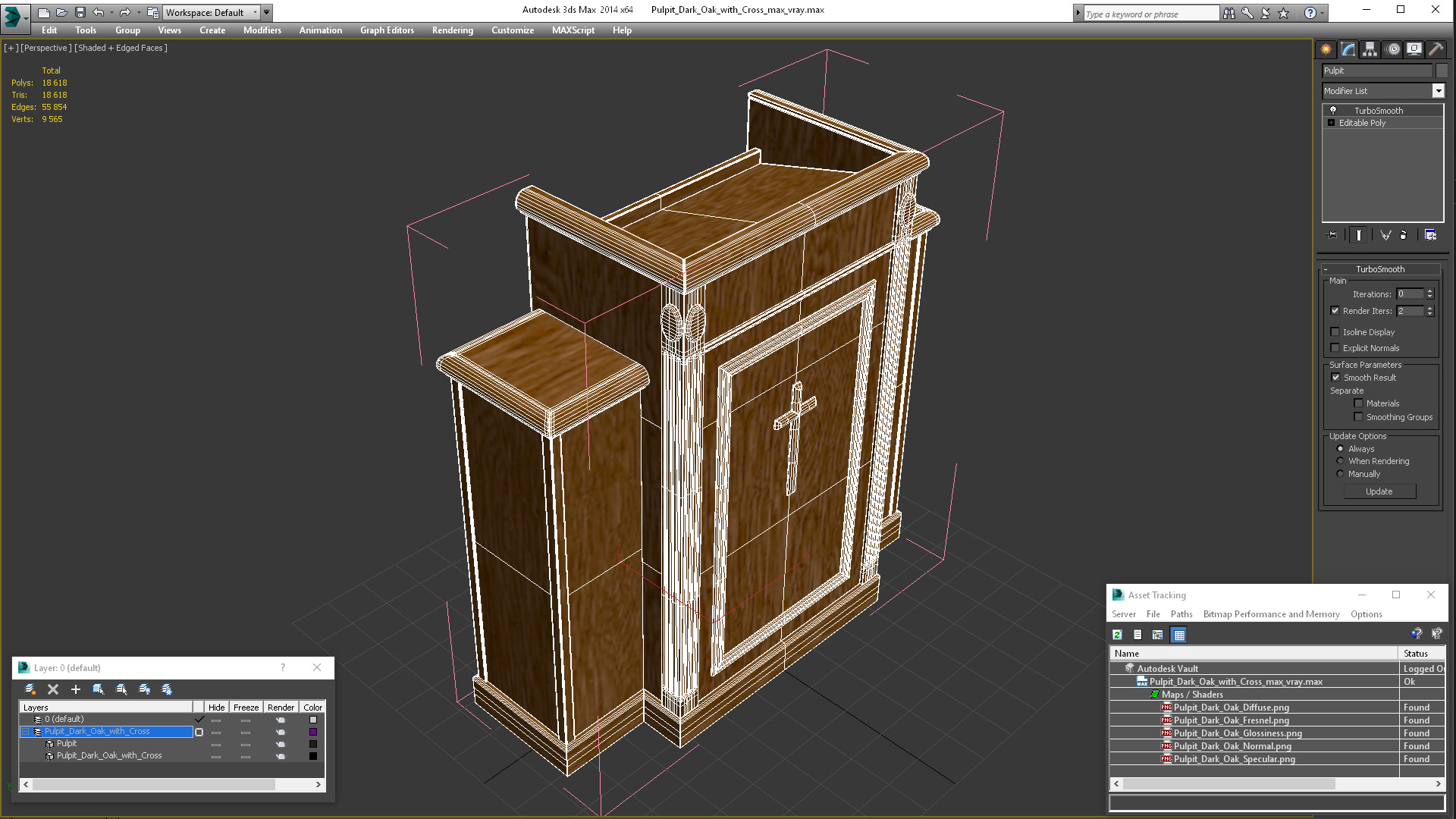Select the When Rendering radio option
This screenshot has width=1456, height=819.
[x=1340, y=461]
